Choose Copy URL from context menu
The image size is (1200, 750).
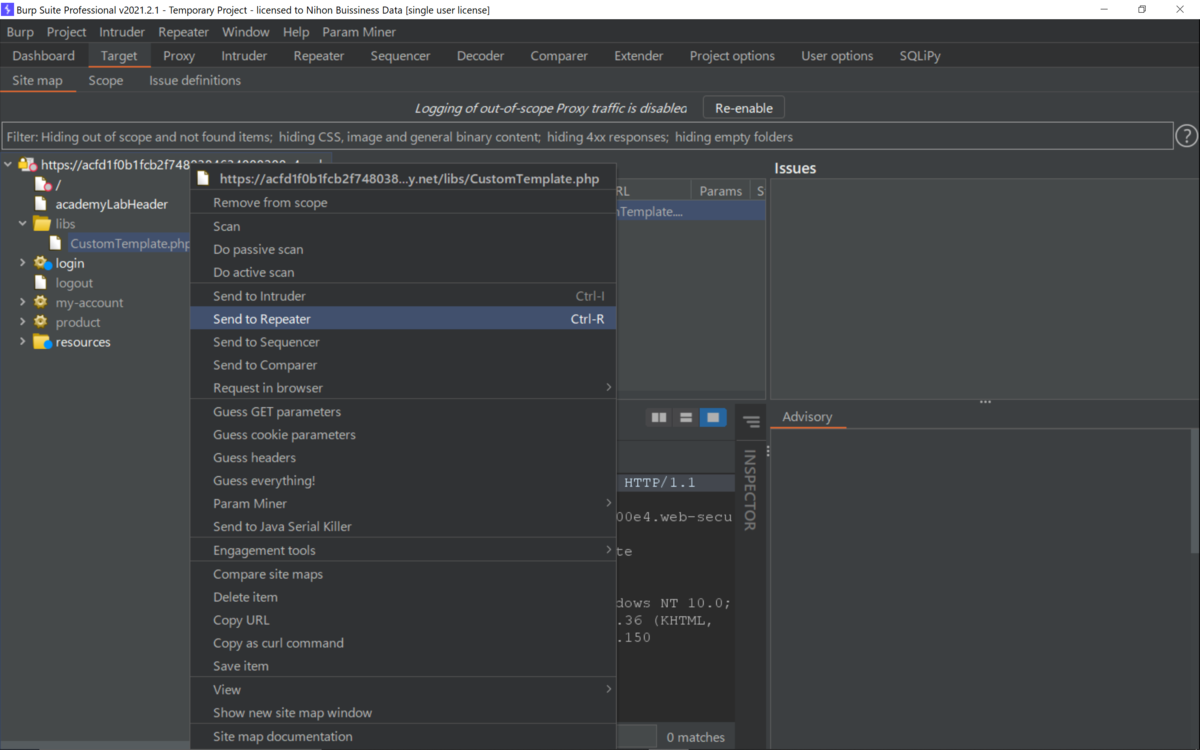[x=403, y=620]
